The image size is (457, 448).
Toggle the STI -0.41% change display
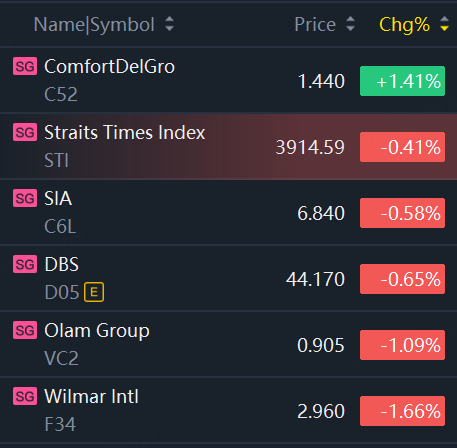point(402,147)
